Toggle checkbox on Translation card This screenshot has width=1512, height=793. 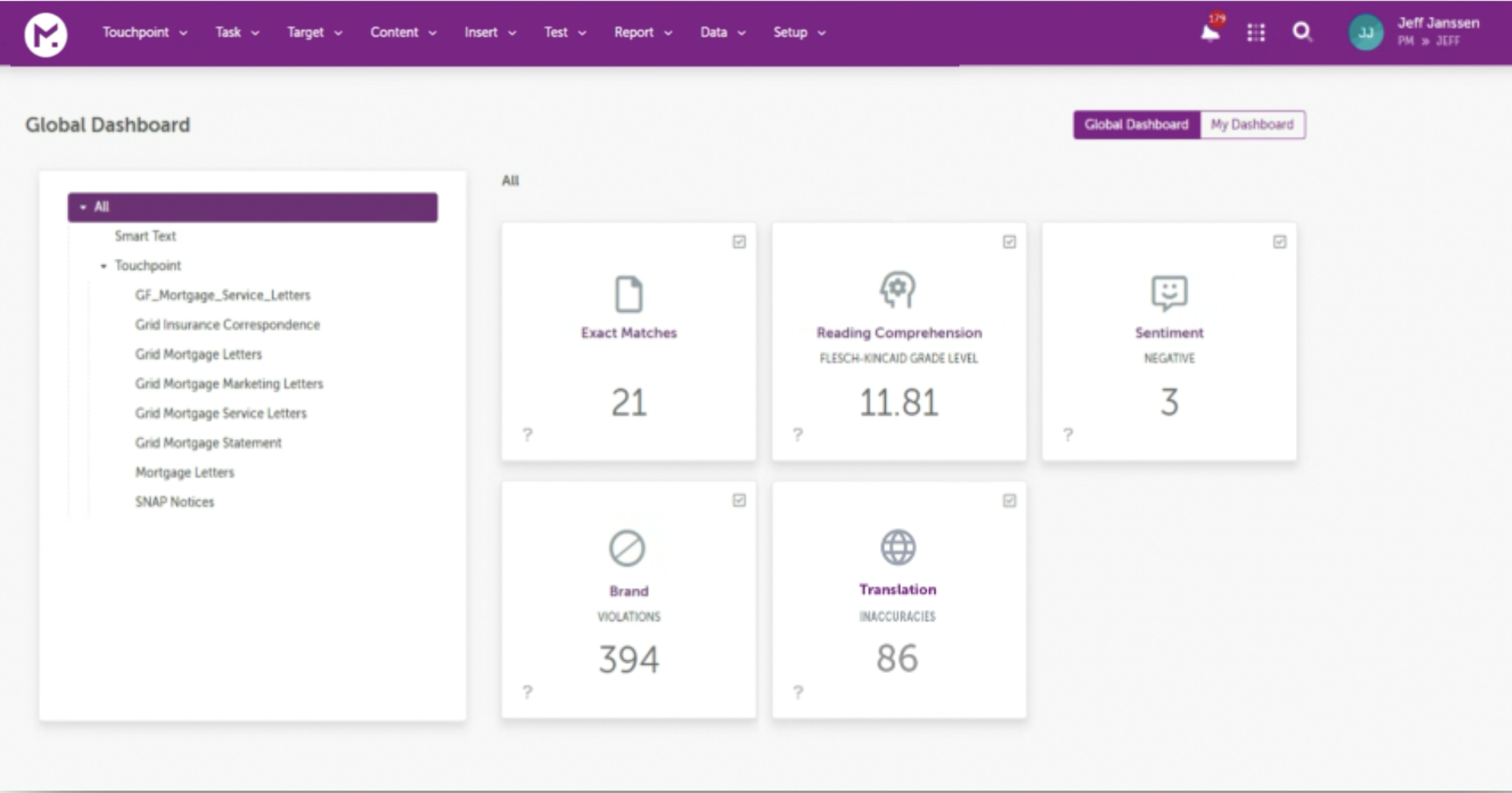[x=1009, y=501]
